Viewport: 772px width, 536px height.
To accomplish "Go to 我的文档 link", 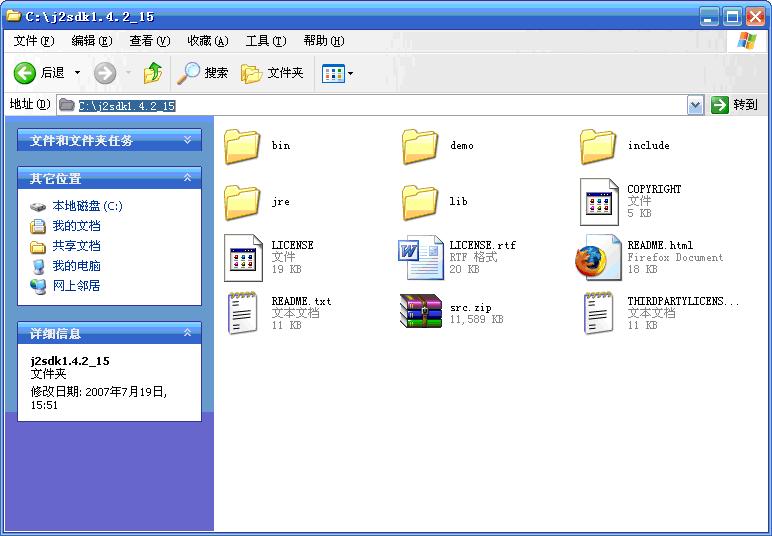I will pos(76,226).
